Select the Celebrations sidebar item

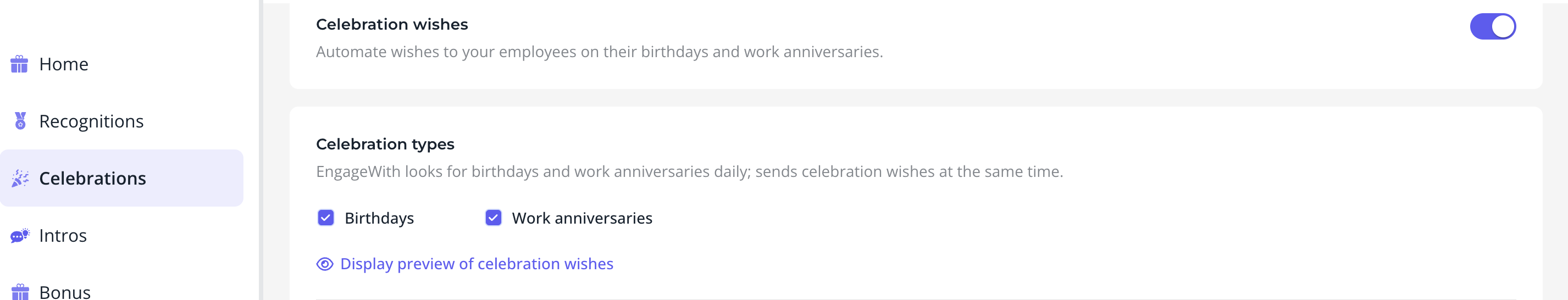[122, 178]
